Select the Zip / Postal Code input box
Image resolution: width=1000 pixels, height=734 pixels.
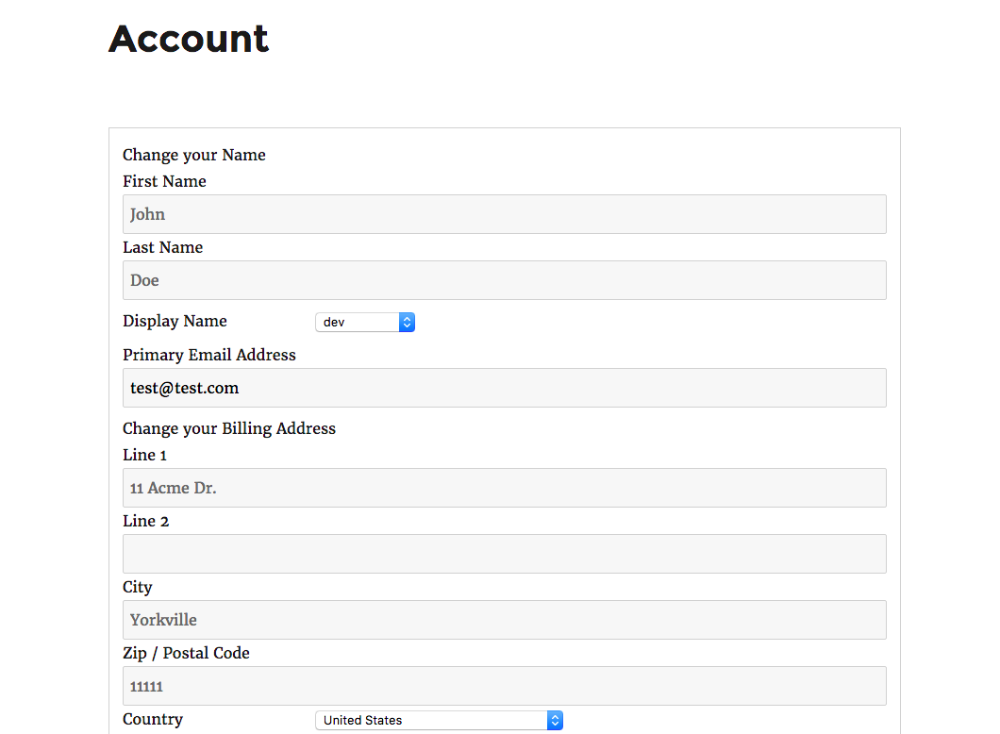coord(504,686)
